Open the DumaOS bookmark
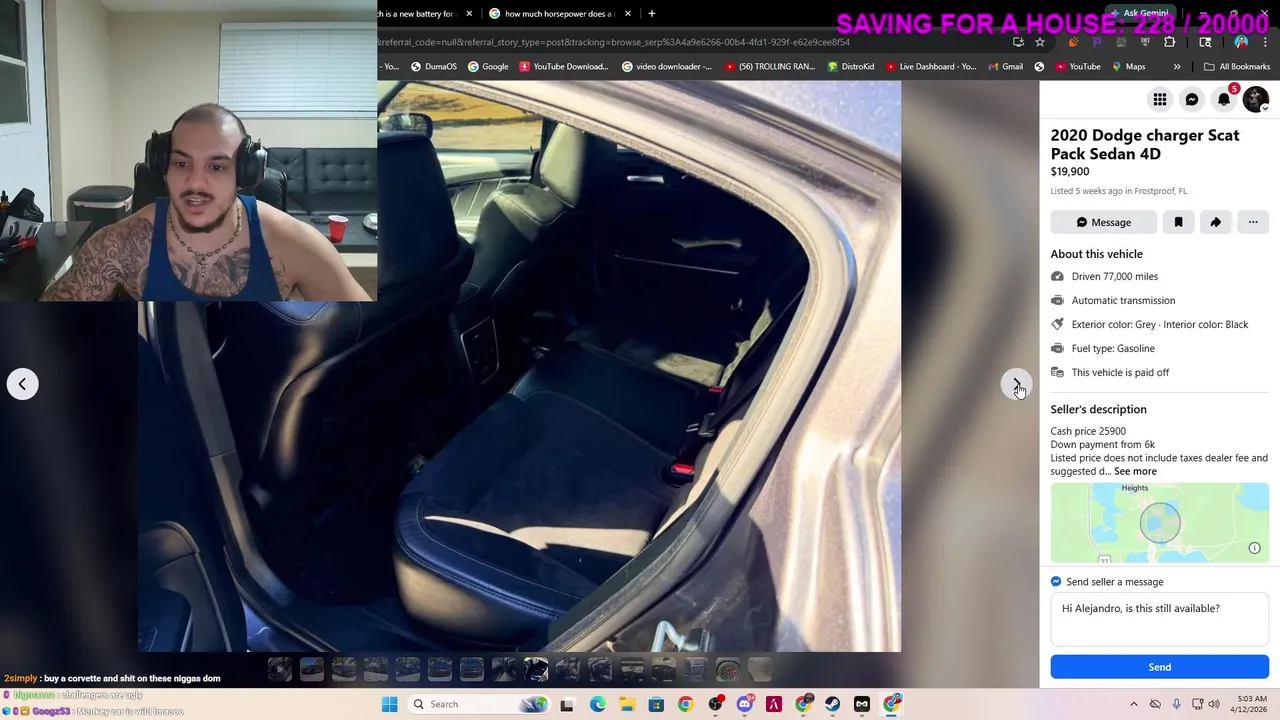 (433, 67)
